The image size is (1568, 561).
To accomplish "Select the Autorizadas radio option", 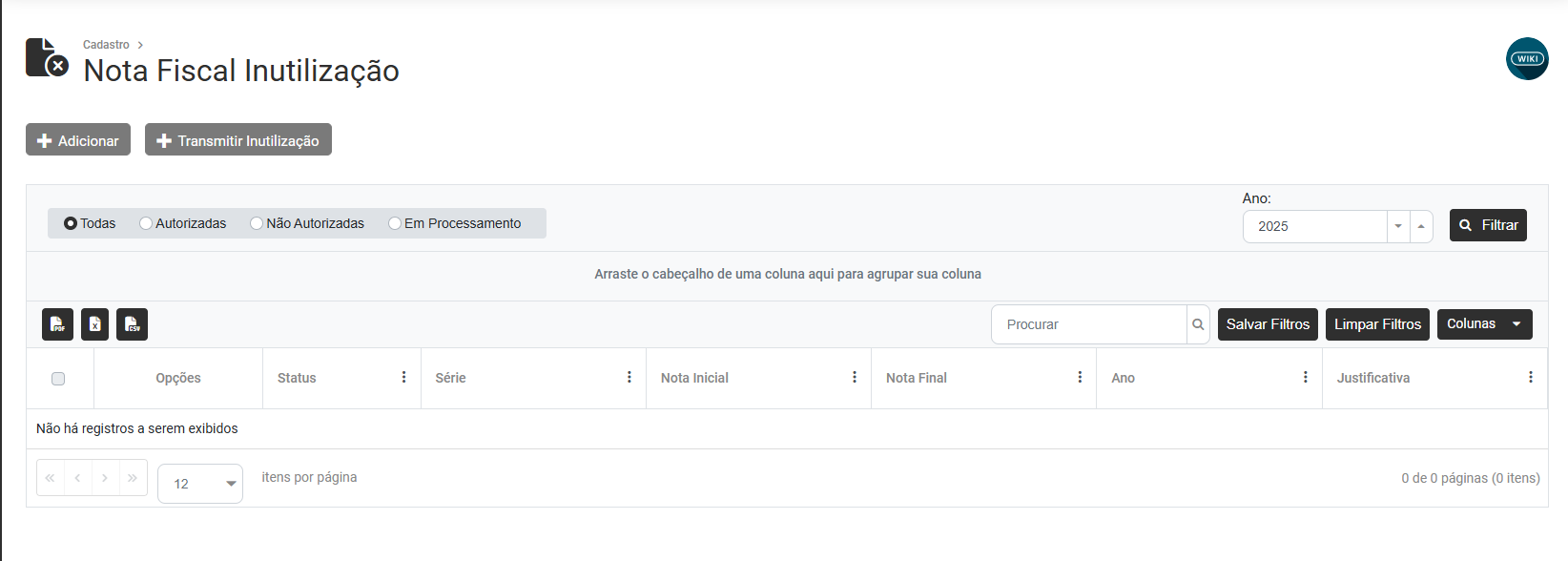I will click(x=146, y=223).
